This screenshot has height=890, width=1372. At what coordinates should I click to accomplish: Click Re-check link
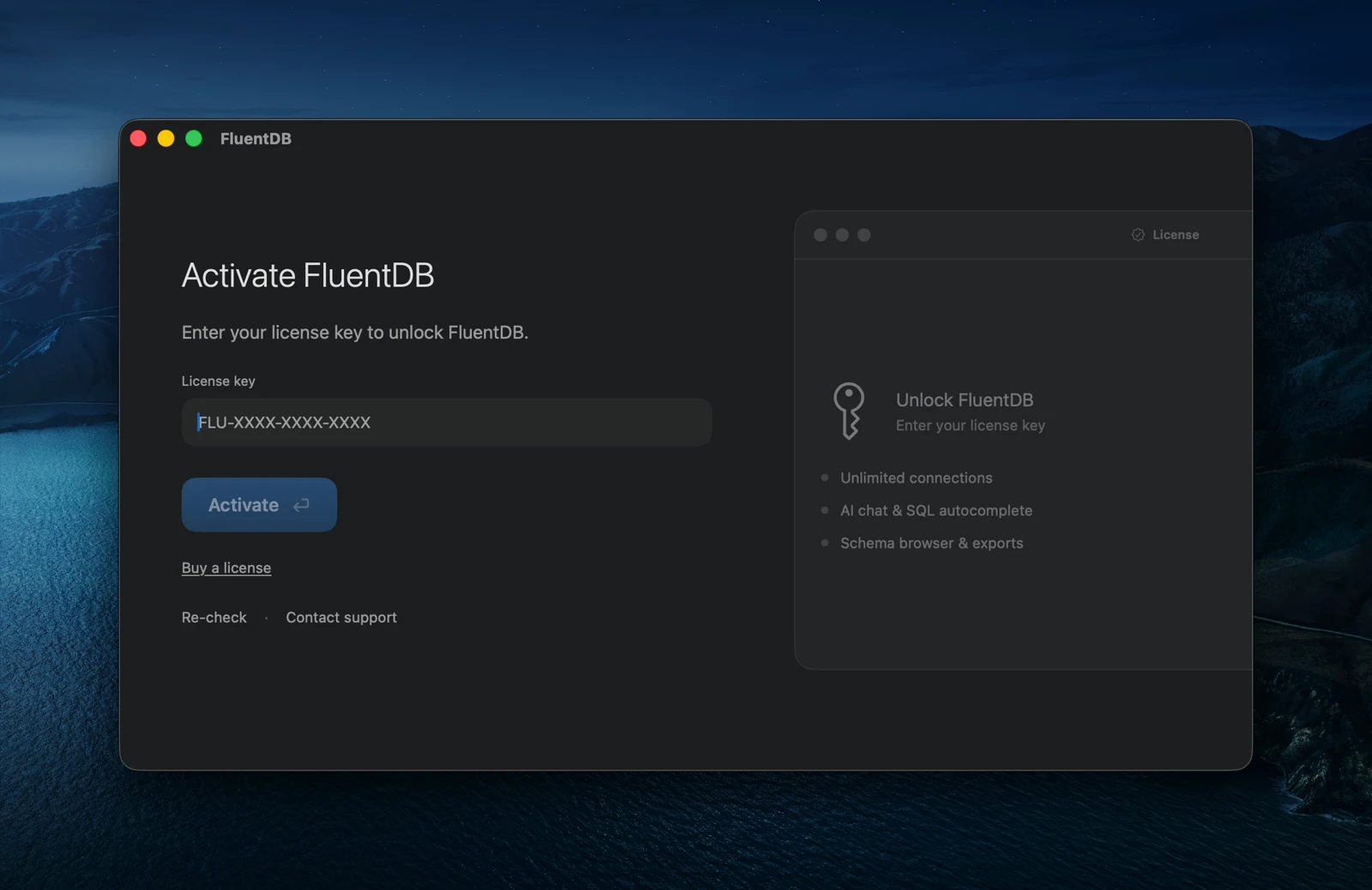tap(214, 617)
